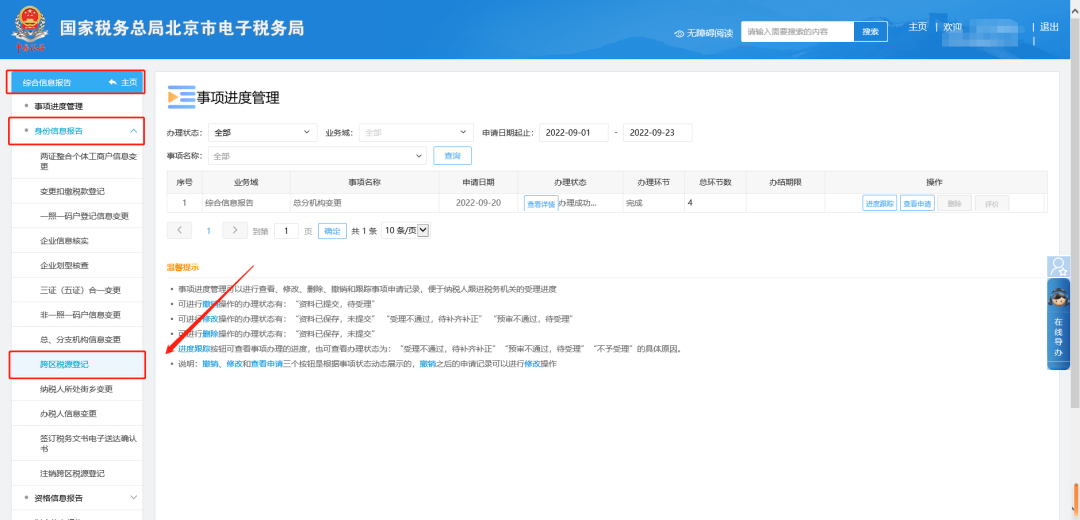The image size is (1080, 520).
Task: Select 企业信息核实 menu item
Action: (64, 241)
